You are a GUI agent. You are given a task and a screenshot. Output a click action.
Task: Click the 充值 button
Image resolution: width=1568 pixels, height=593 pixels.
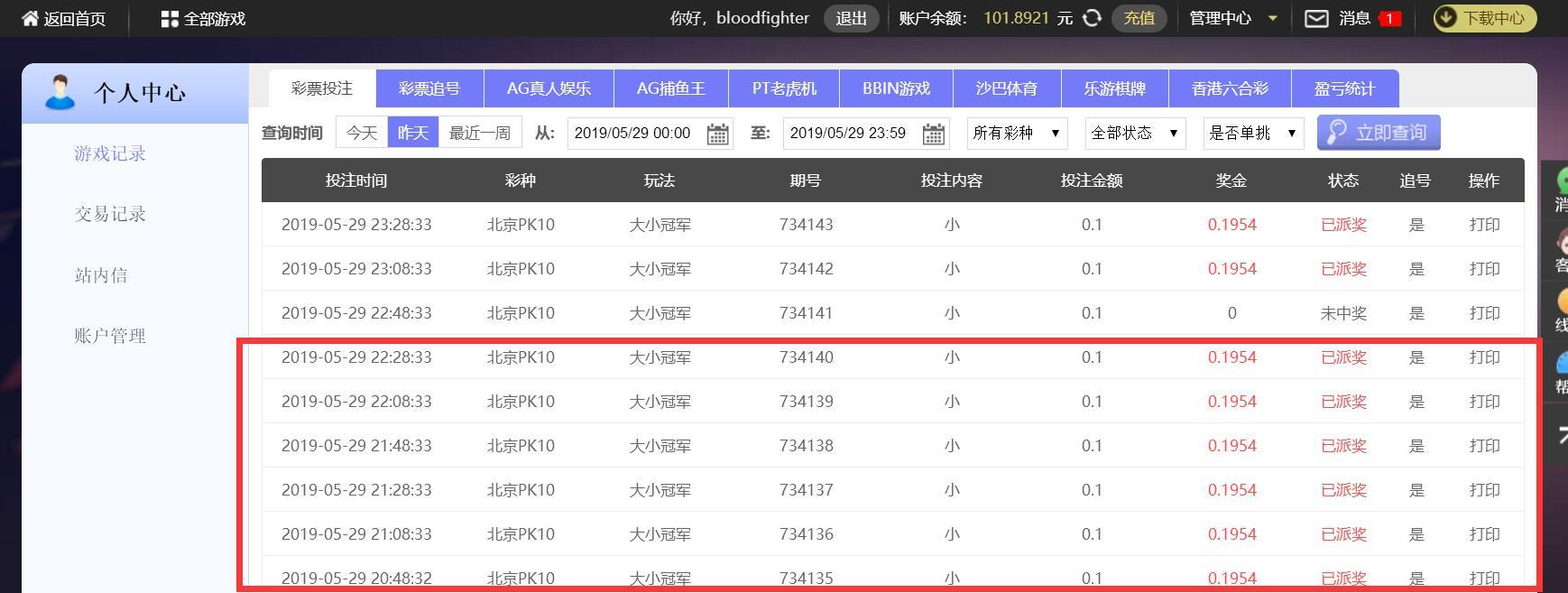pyautogui.click(x=1139, y=18)
